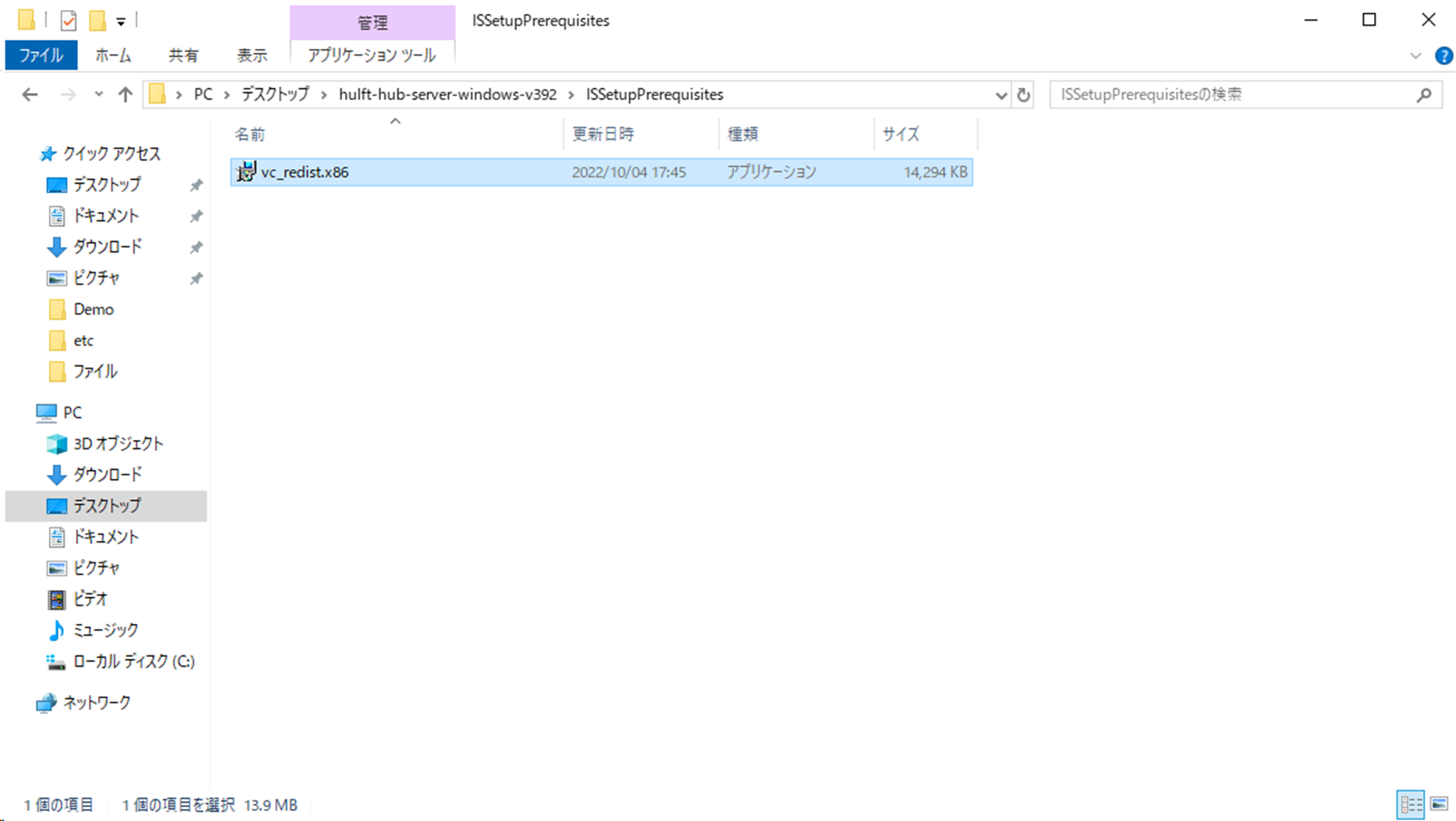Click the 2022/10/04 17:45 date cell

click(x=629, y=172)
